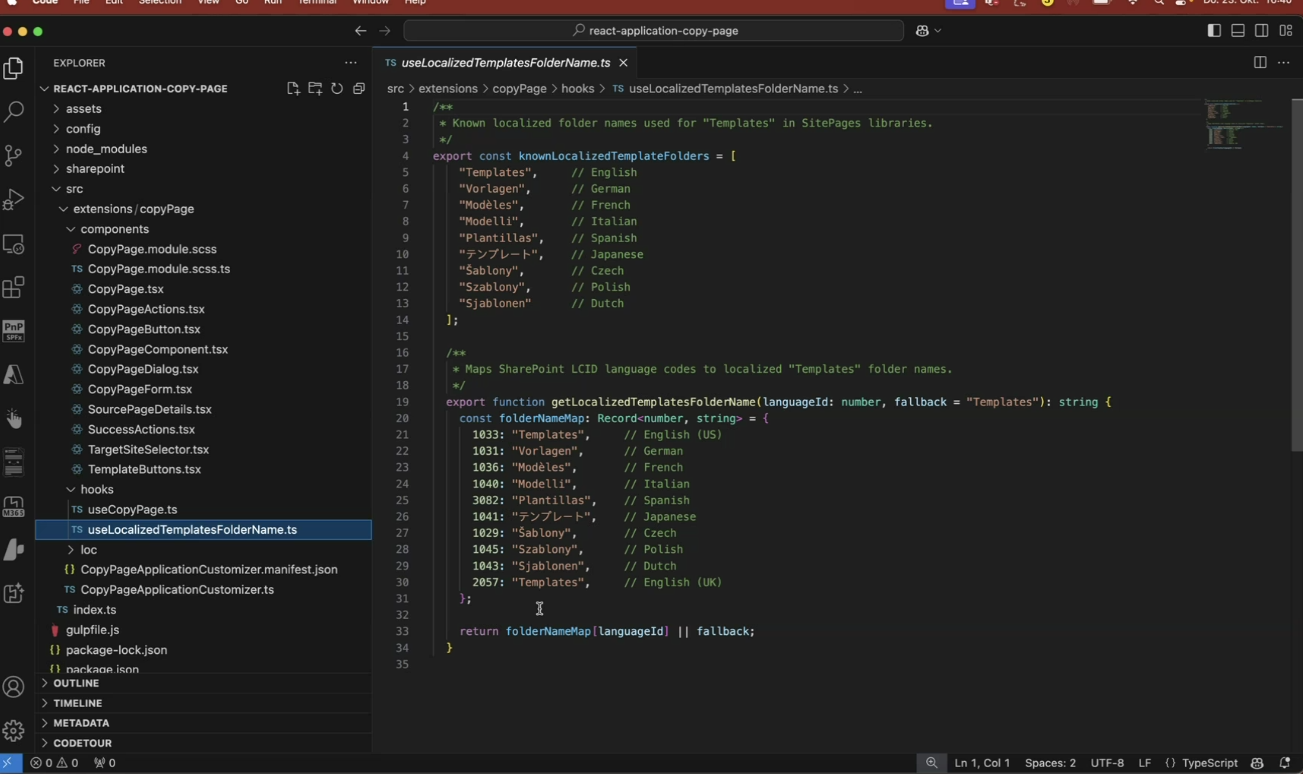Viewport: 1303px width, 774px height.
Task: Expand the node_modules folder
Action: (x=106, y=149)
